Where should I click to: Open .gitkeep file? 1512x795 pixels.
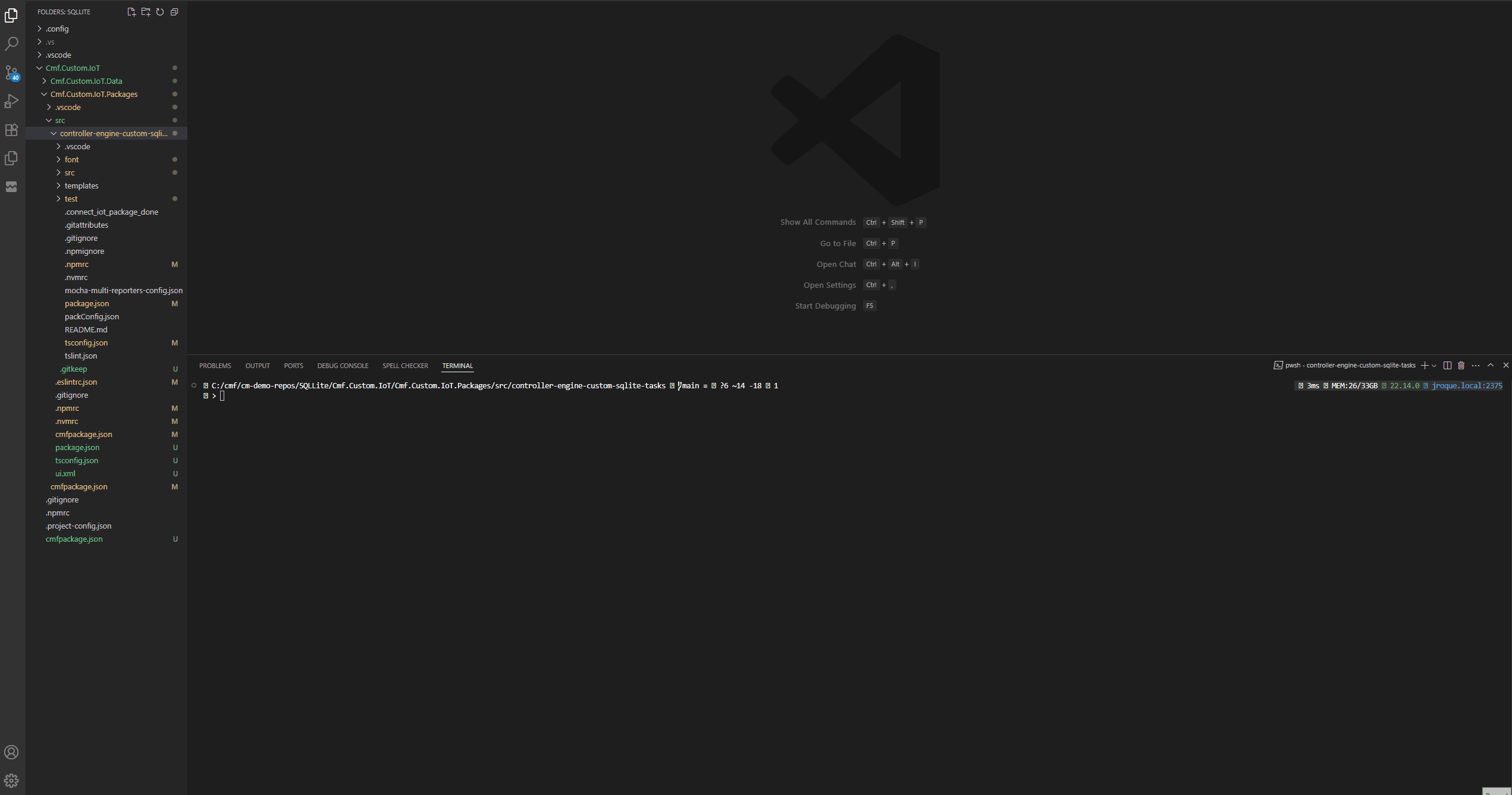(107, 369)
